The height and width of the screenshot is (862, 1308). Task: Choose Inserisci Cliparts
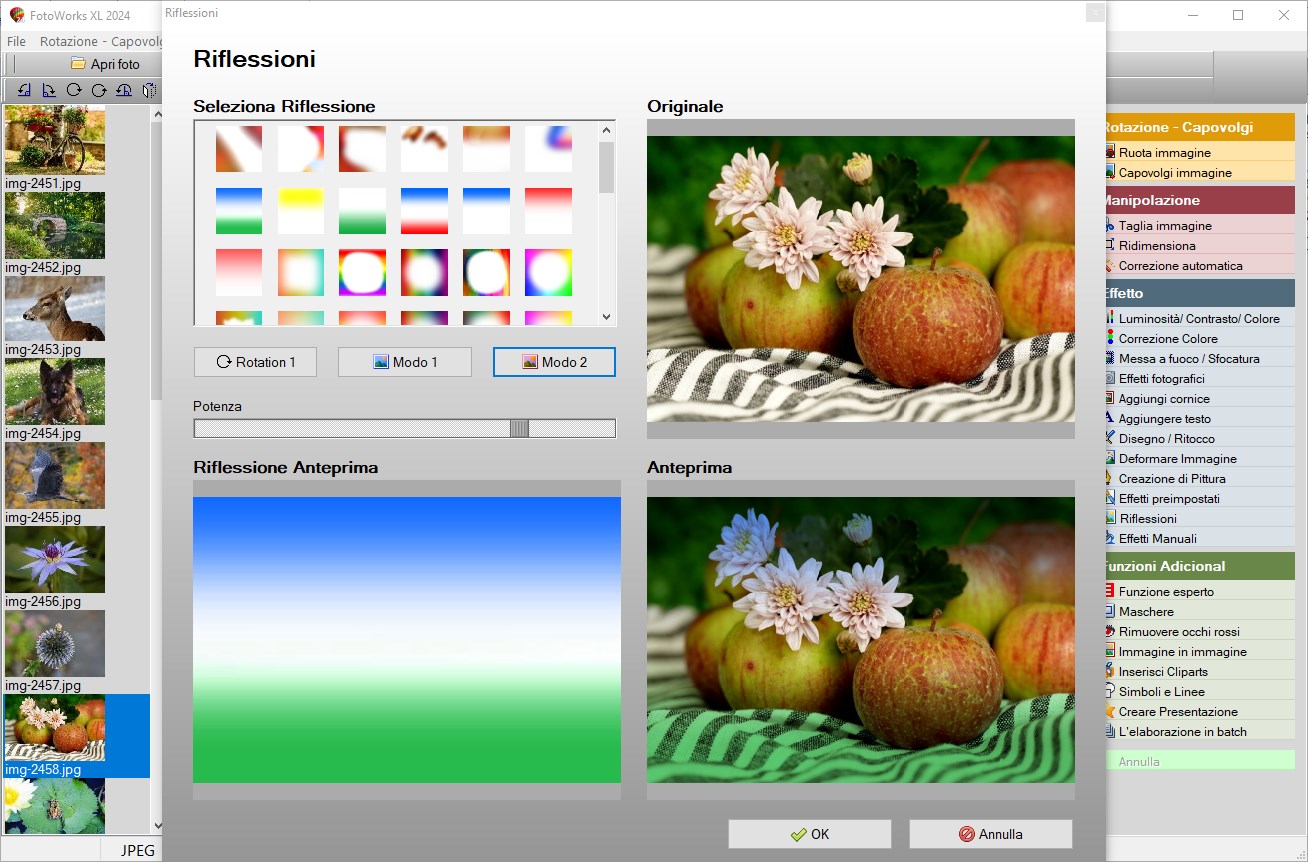click(1198, 671)
